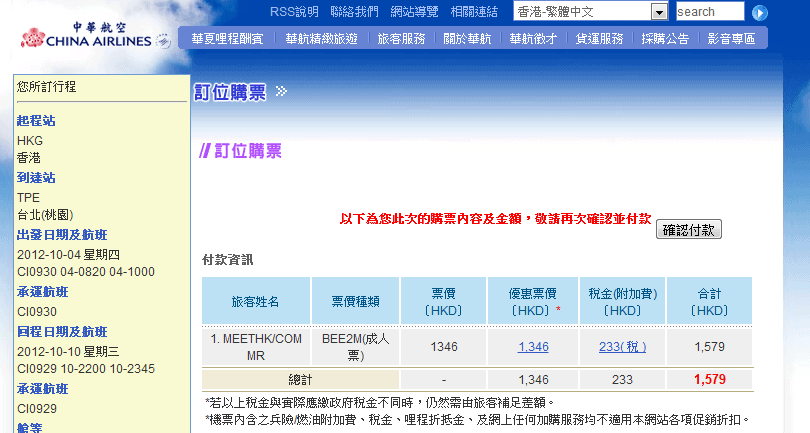This screenshot has height=433, width=810.
Task: Open the 旅客服務 menu
Action: (401, 39)
